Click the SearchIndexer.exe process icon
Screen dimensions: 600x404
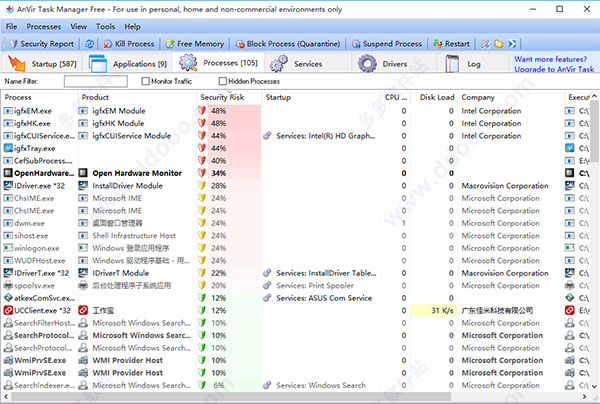tap(8, 385)
